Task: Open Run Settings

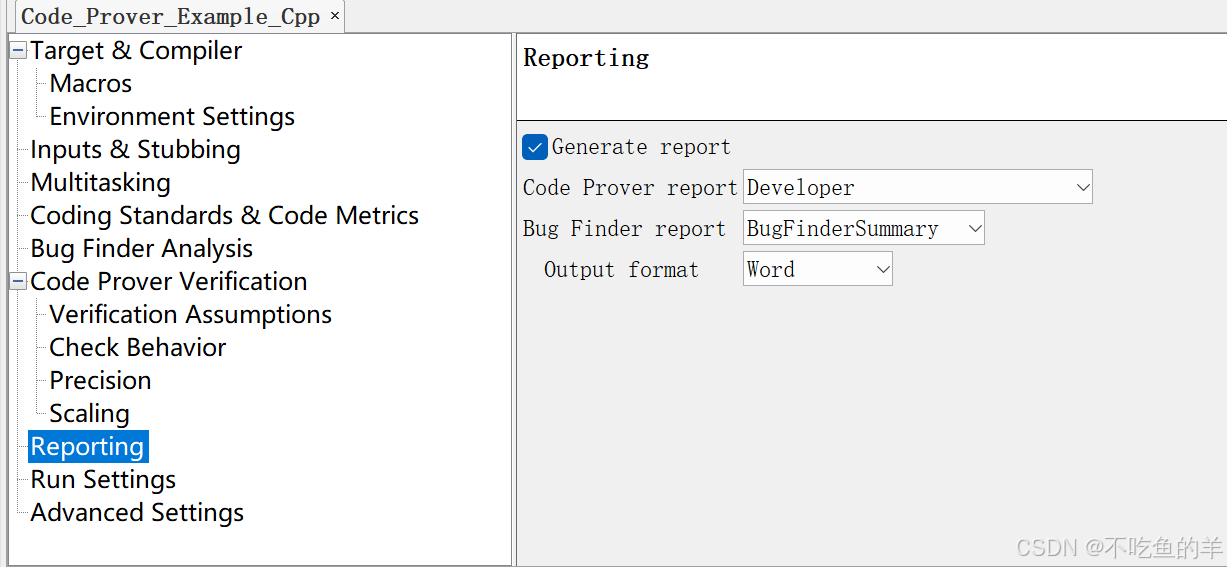Action: pyautogui.click(x=103, y=480)
